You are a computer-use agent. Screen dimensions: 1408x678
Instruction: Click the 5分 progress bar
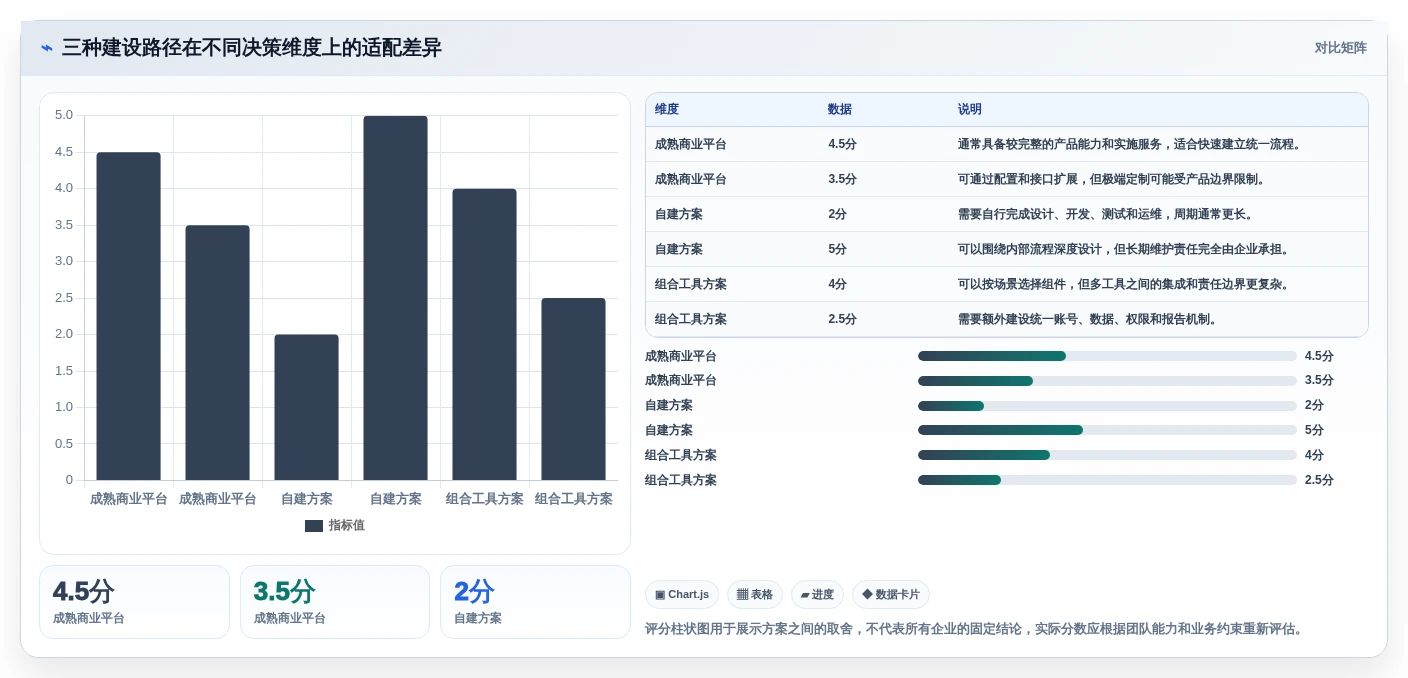[x=1107, y=430]
